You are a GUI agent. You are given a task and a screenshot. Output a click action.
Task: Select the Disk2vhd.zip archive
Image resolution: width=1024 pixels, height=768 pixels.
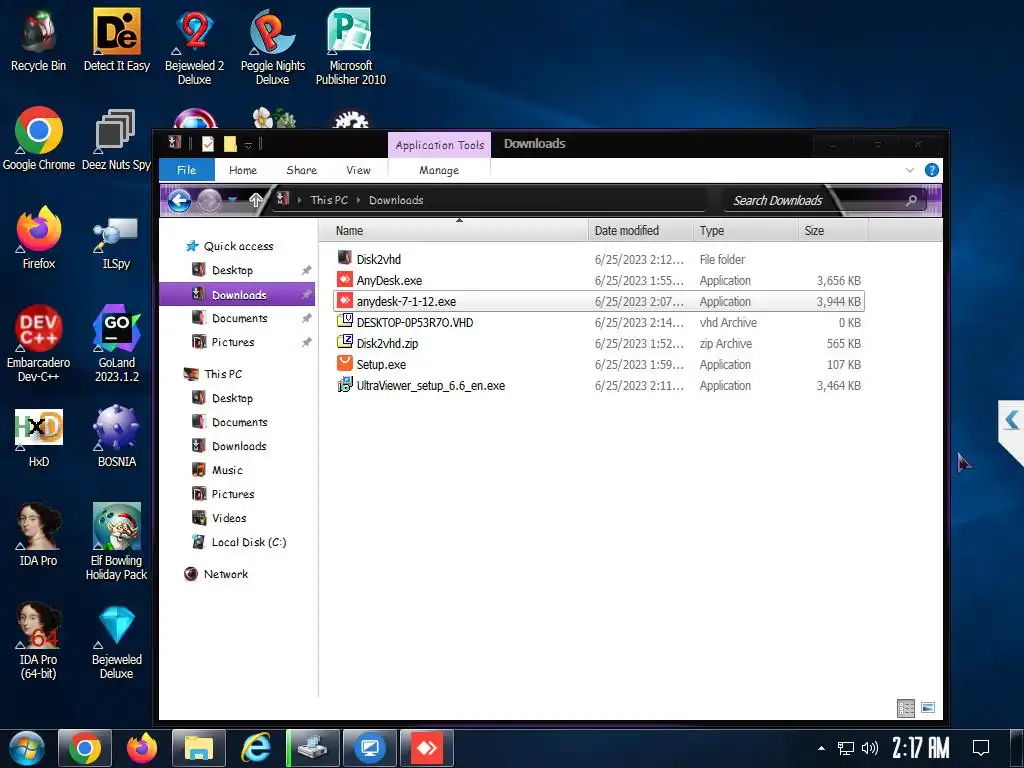tap(598, 344)
